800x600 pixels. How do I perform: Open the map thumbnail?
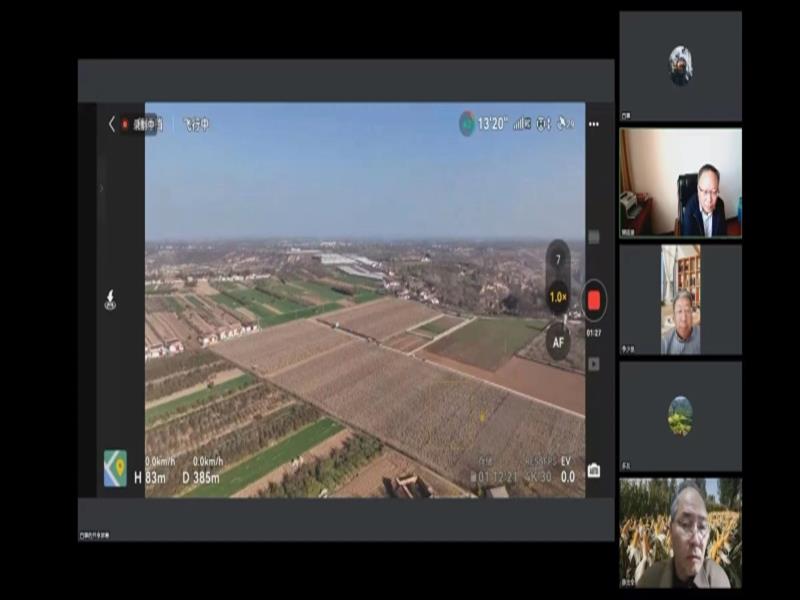point(115,468)
